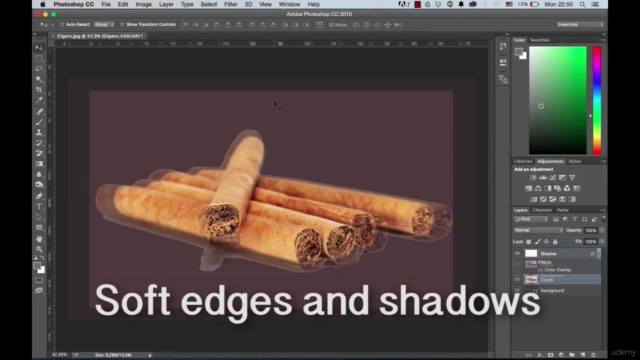Select the Crop tool
This screenshot has width=640, height=360.
pos(39,89)
